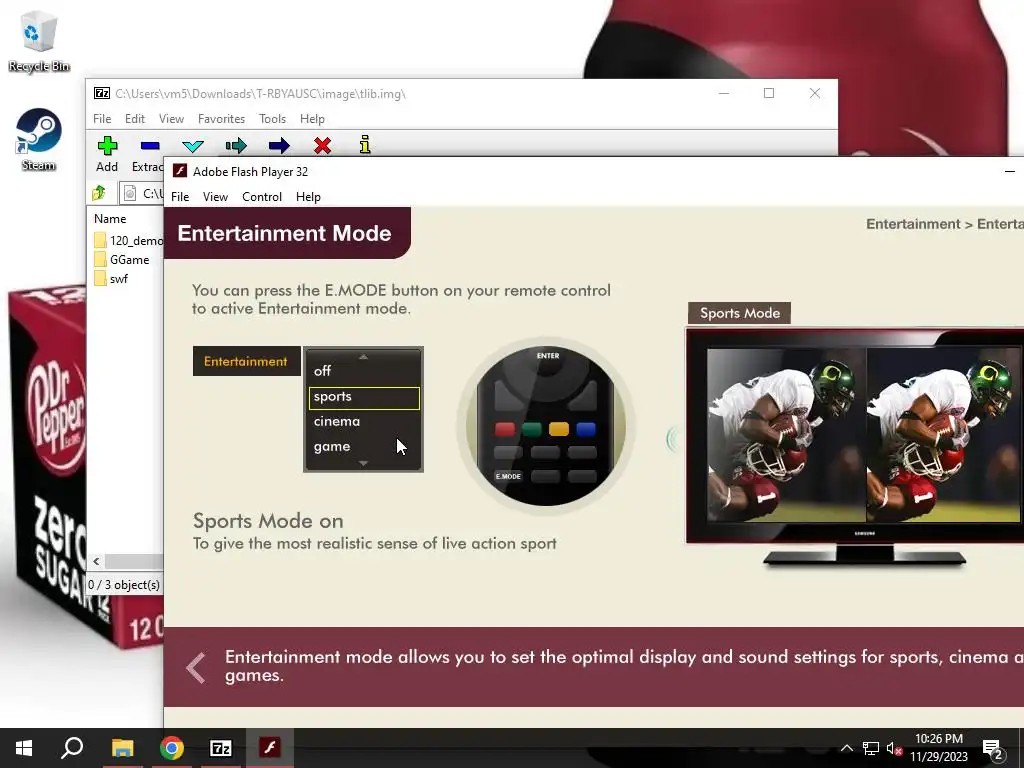Open 7-Zip View menu

[171, 119]
